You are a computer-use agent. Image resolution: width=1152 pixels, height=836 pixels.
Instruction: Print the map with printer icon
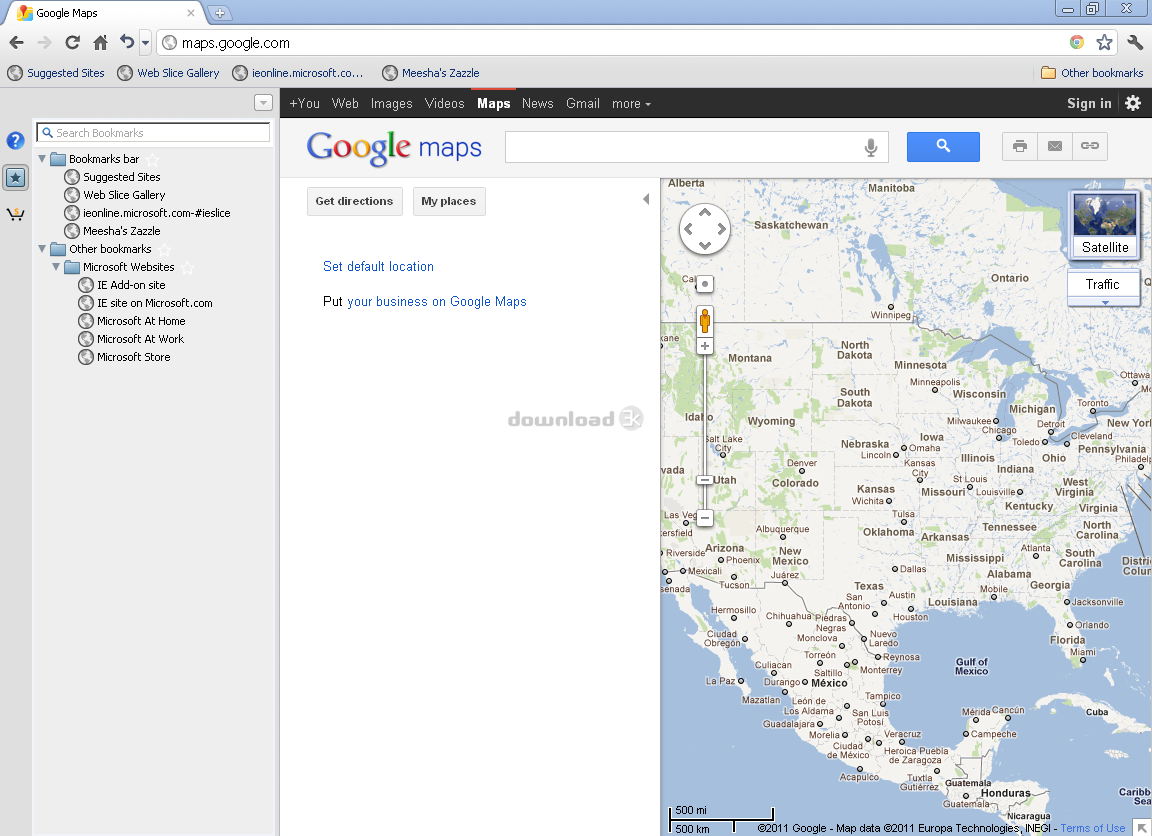(x=1020, y=146)
